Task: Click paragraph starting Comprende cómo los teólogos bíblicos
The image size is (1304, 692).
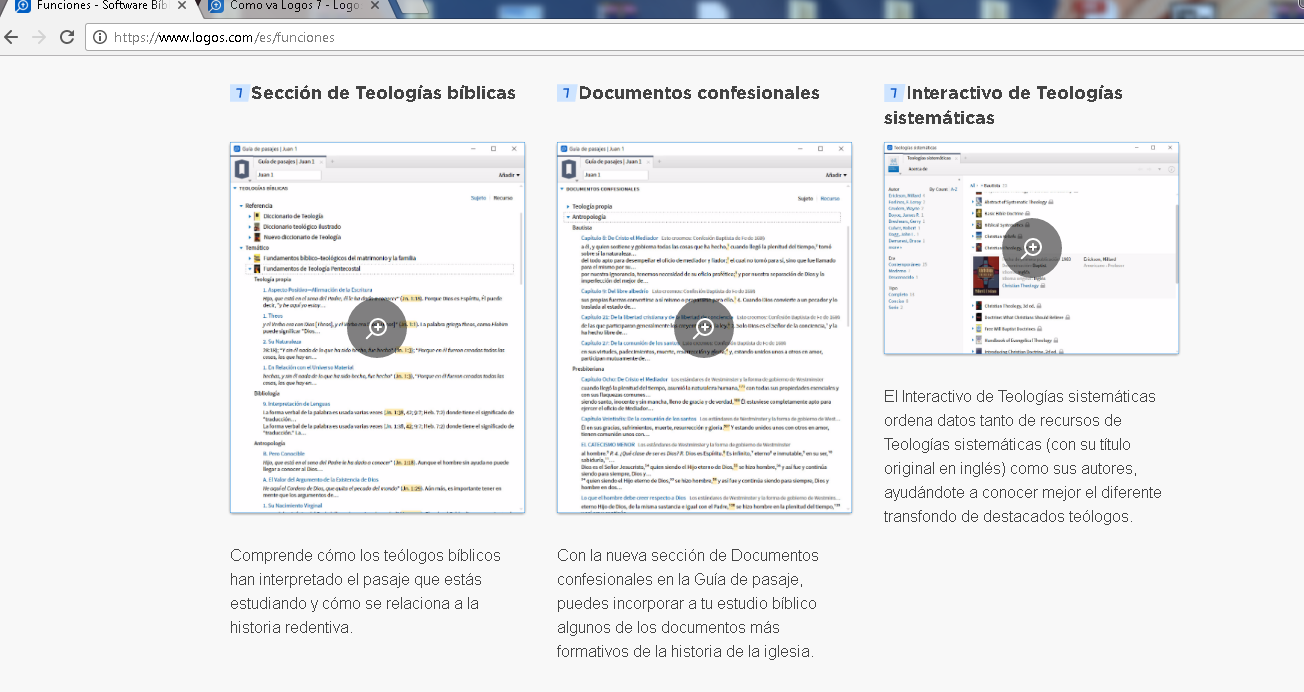Action: (x=367, y=592)
